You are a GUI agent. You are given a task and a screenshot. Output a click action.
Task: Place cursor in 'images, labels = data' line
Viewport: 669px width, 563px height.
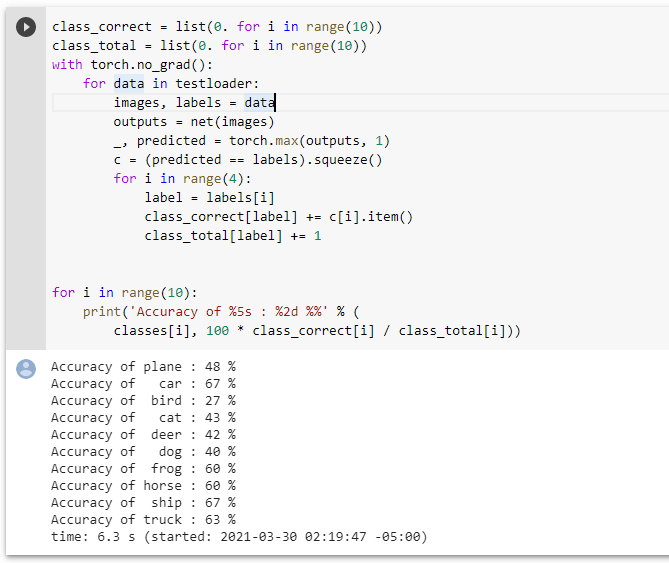click(x=195, y=103)
